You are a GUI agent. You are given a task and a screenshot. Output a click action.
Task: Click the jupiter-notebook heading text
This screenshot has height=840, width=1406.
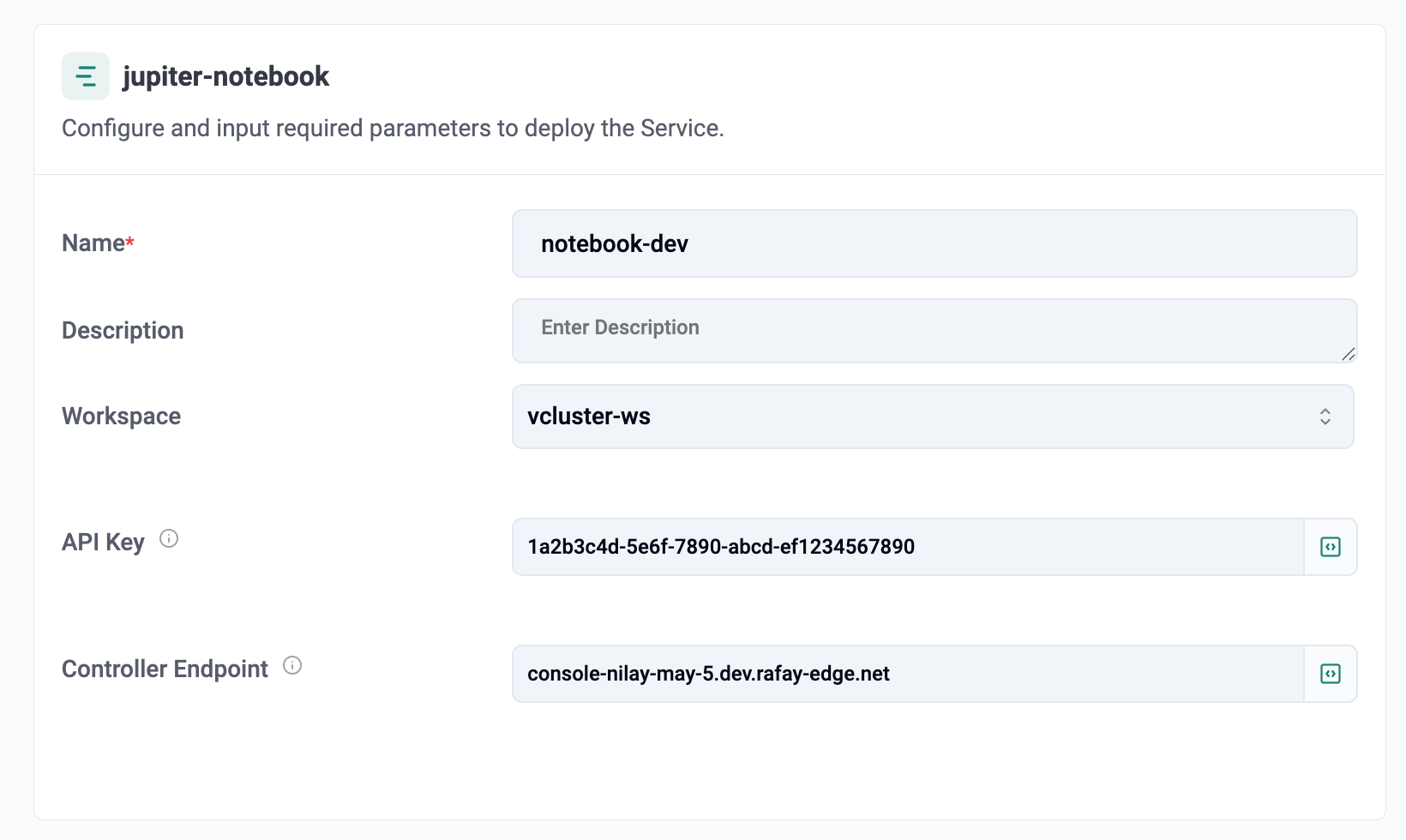pyautogui.click(x=226, y=76)
